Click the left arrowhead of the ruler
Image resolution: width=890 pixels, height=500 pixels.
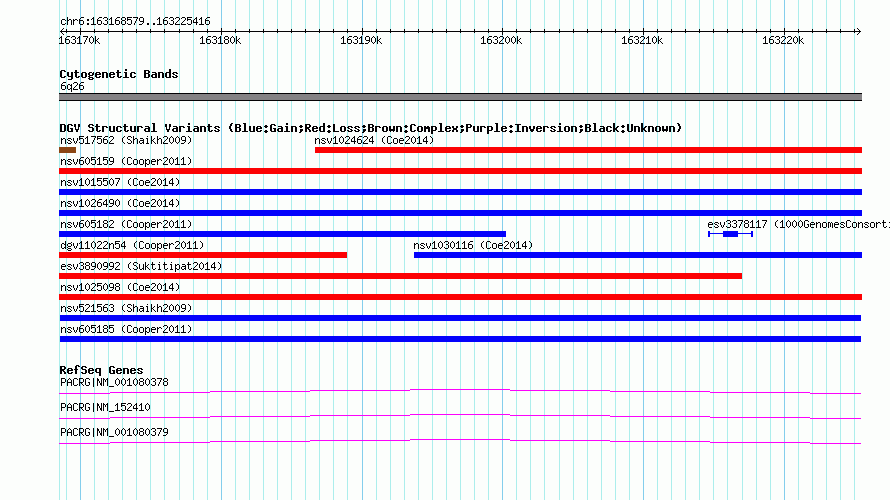point(62,31)
